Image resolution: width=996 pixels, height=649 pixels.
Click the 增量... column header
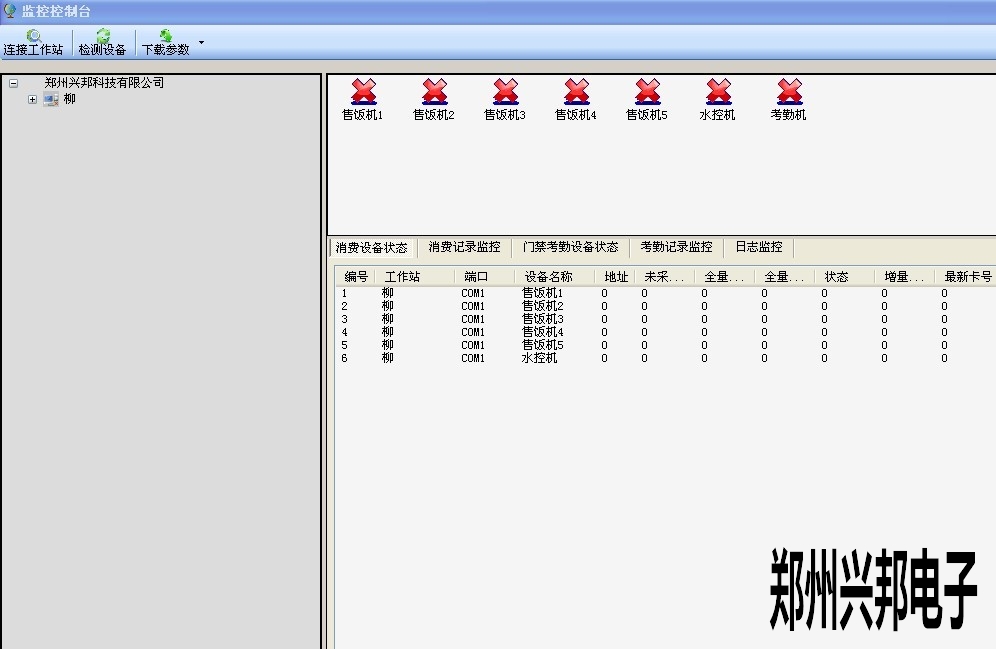tap(905, 277)
